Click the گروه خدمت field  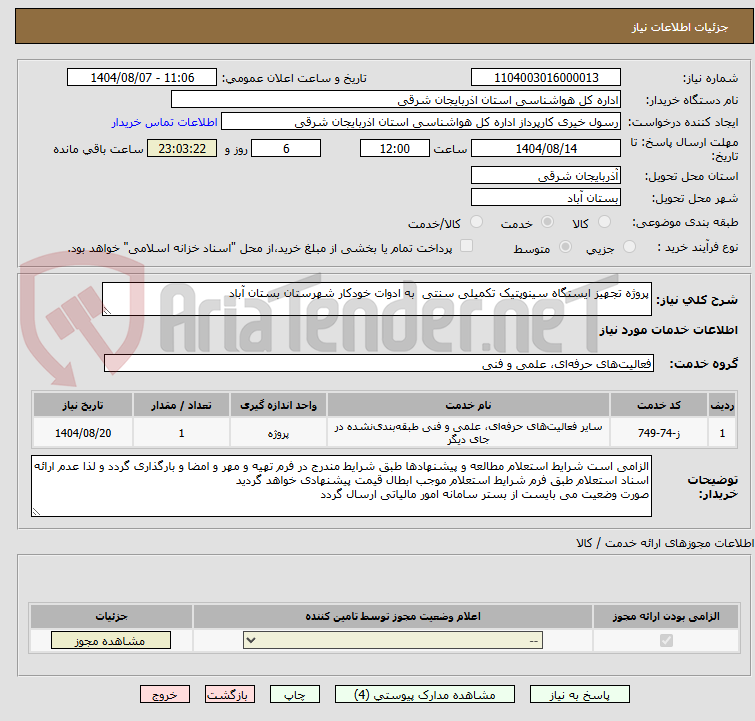(379, 363)
